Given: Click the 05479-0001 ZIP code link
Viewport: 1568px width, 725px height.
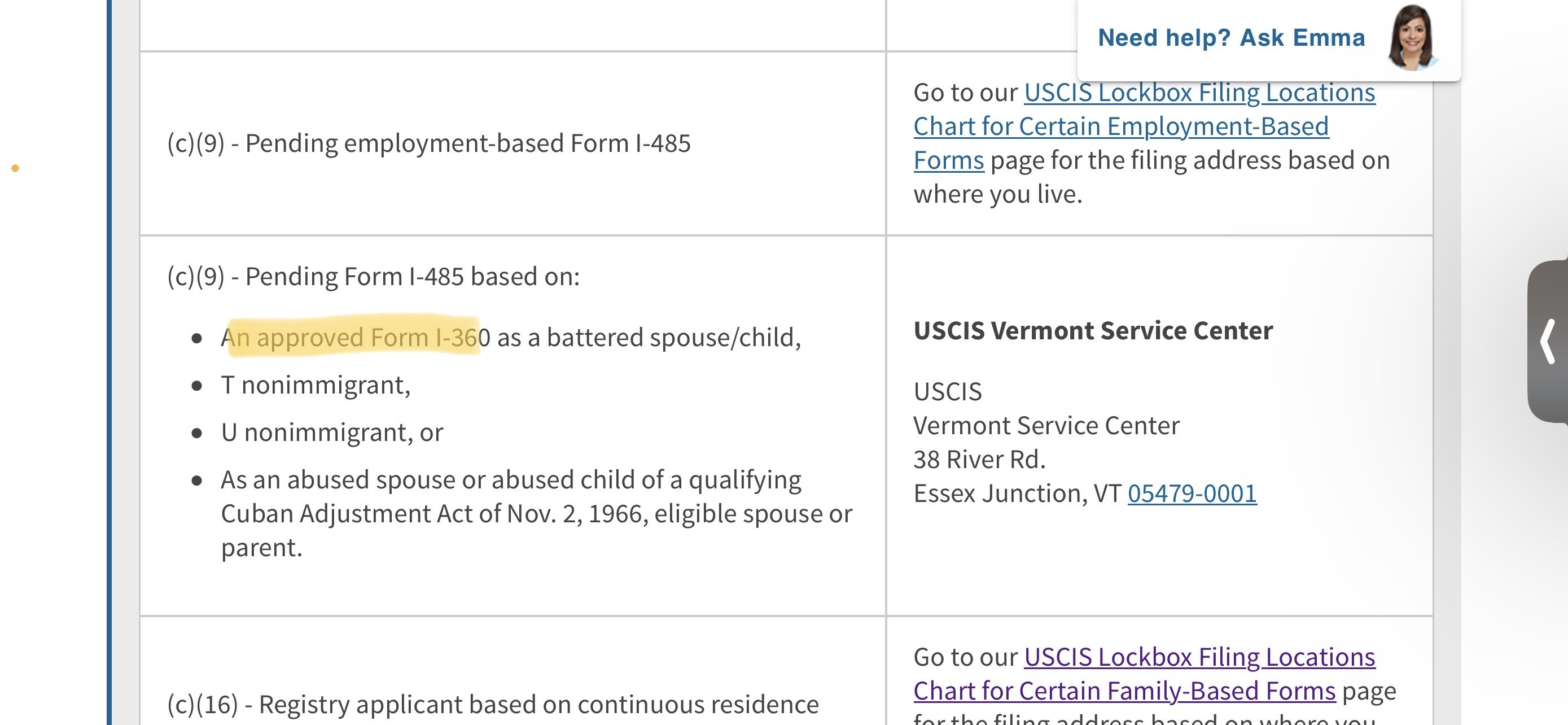Looking at the screenshot, I should click(x=1192, y=493).
